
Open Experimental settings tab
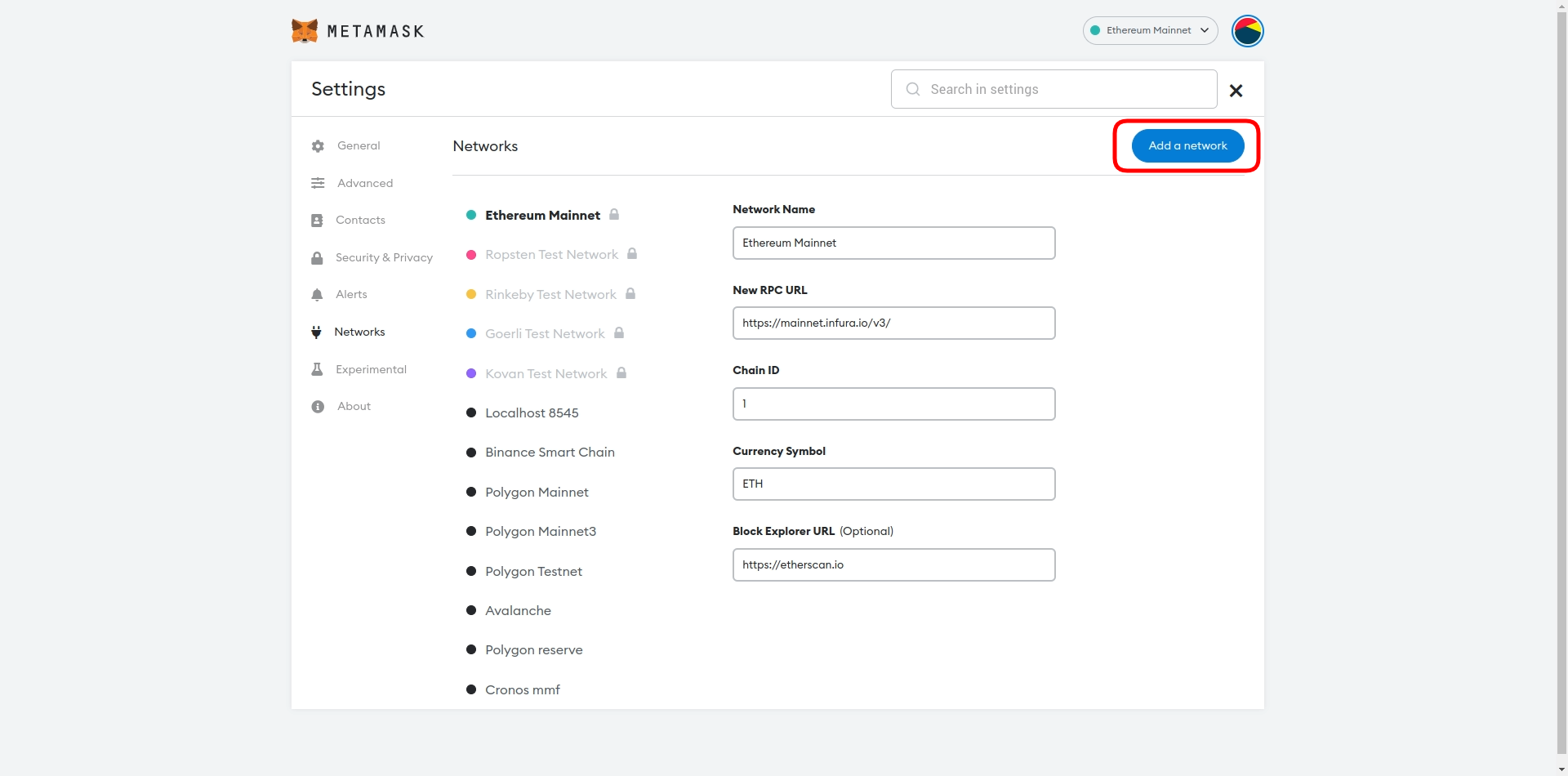coord(371,369)
